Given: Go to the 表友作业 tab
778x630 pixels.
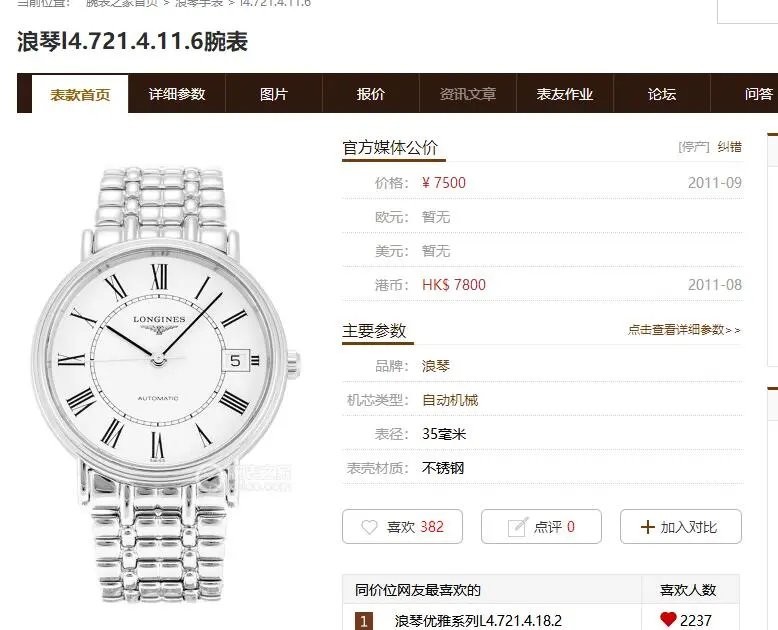Looking at the screenshot, I should point(565,94).
